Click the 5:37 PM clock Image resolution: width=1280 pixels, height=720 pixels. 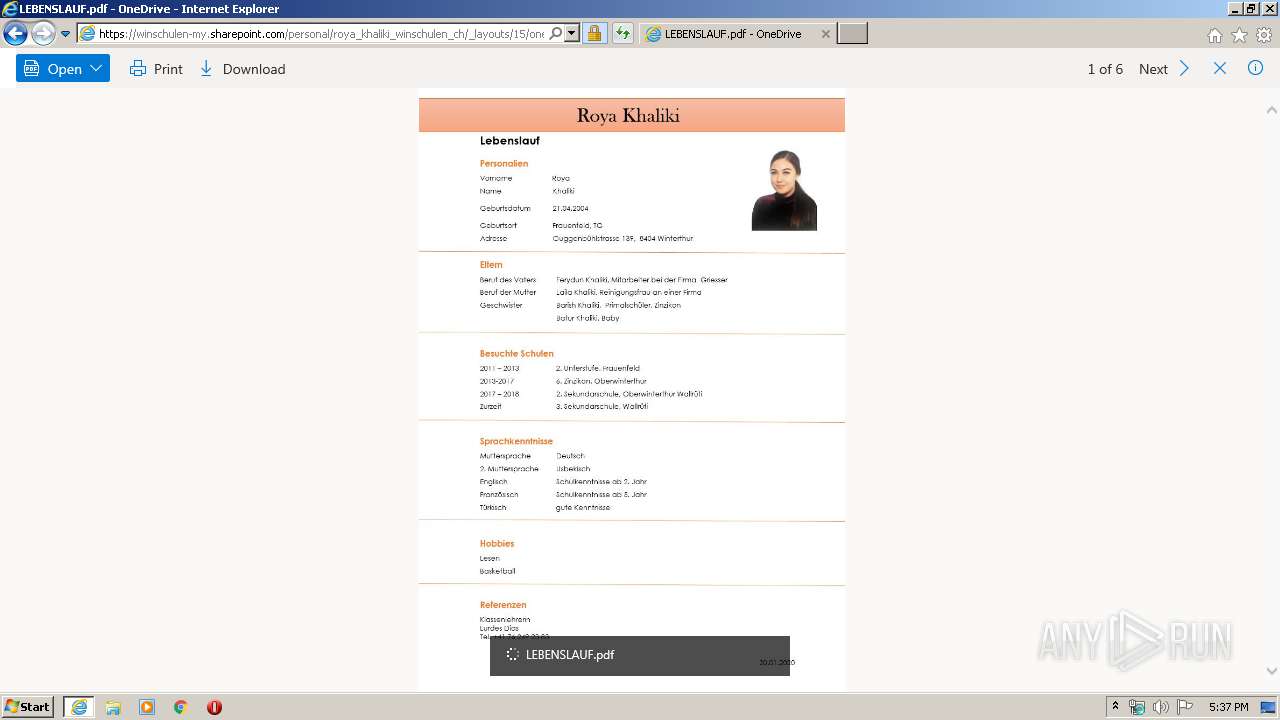tap(1228, 707)
